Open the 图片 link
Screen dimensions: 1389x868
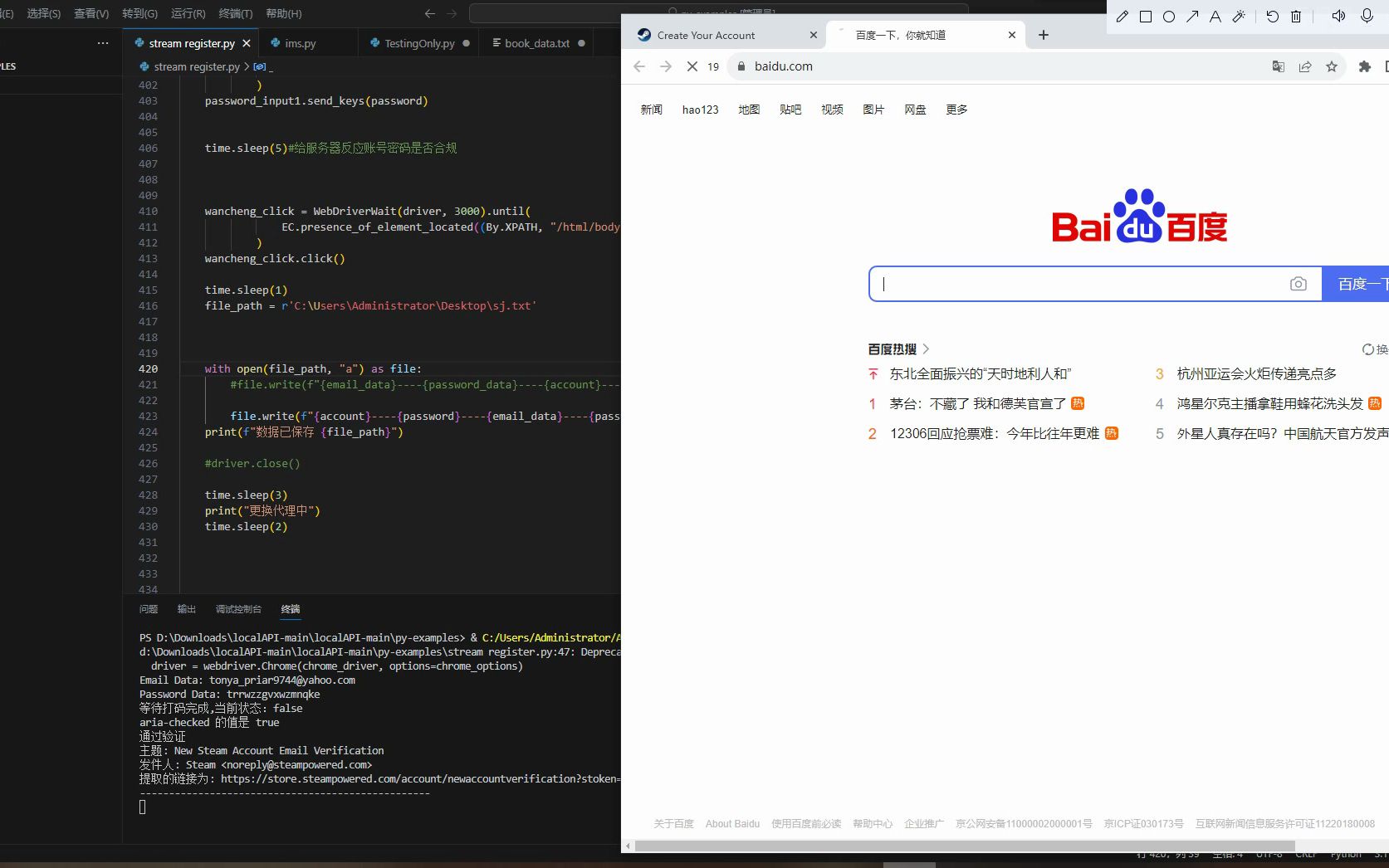(x=873, y=110)
